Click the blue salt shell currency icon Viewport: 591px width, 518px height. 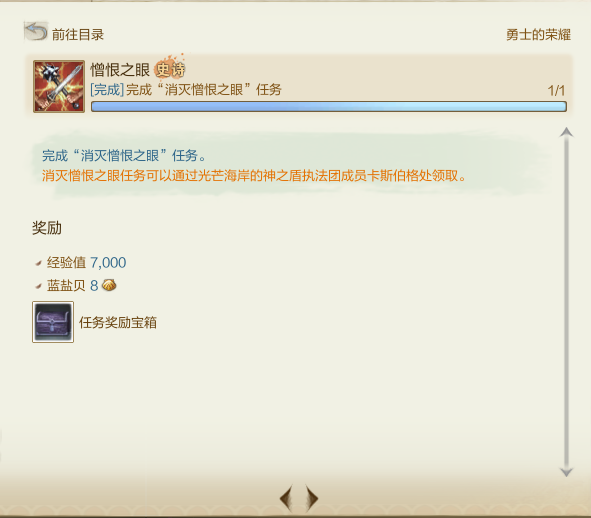tap(109, 285)
